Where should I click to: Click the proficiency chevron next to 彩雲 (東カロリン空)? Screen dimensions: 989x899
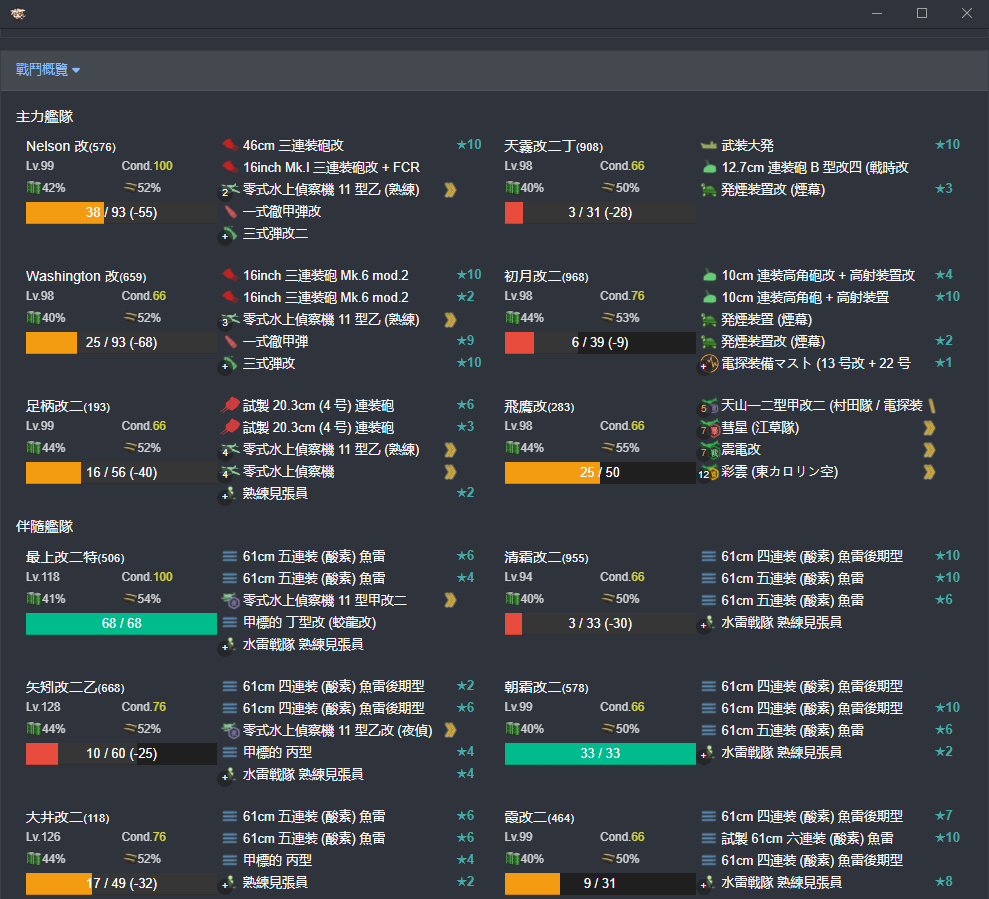929,472
